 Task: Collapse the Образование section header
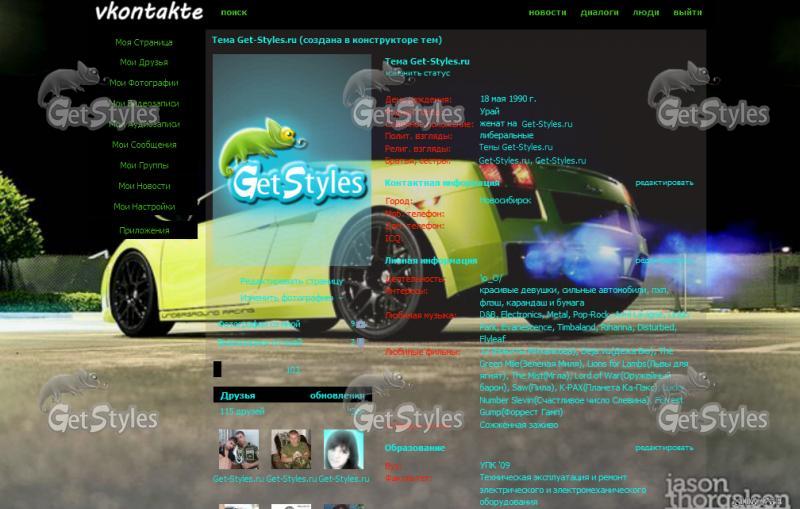point(415,448)
